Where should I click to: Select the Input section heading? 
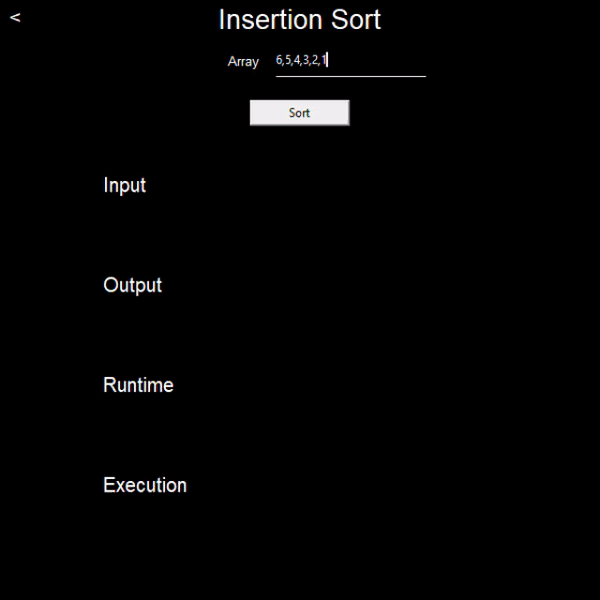coord(124,185)
